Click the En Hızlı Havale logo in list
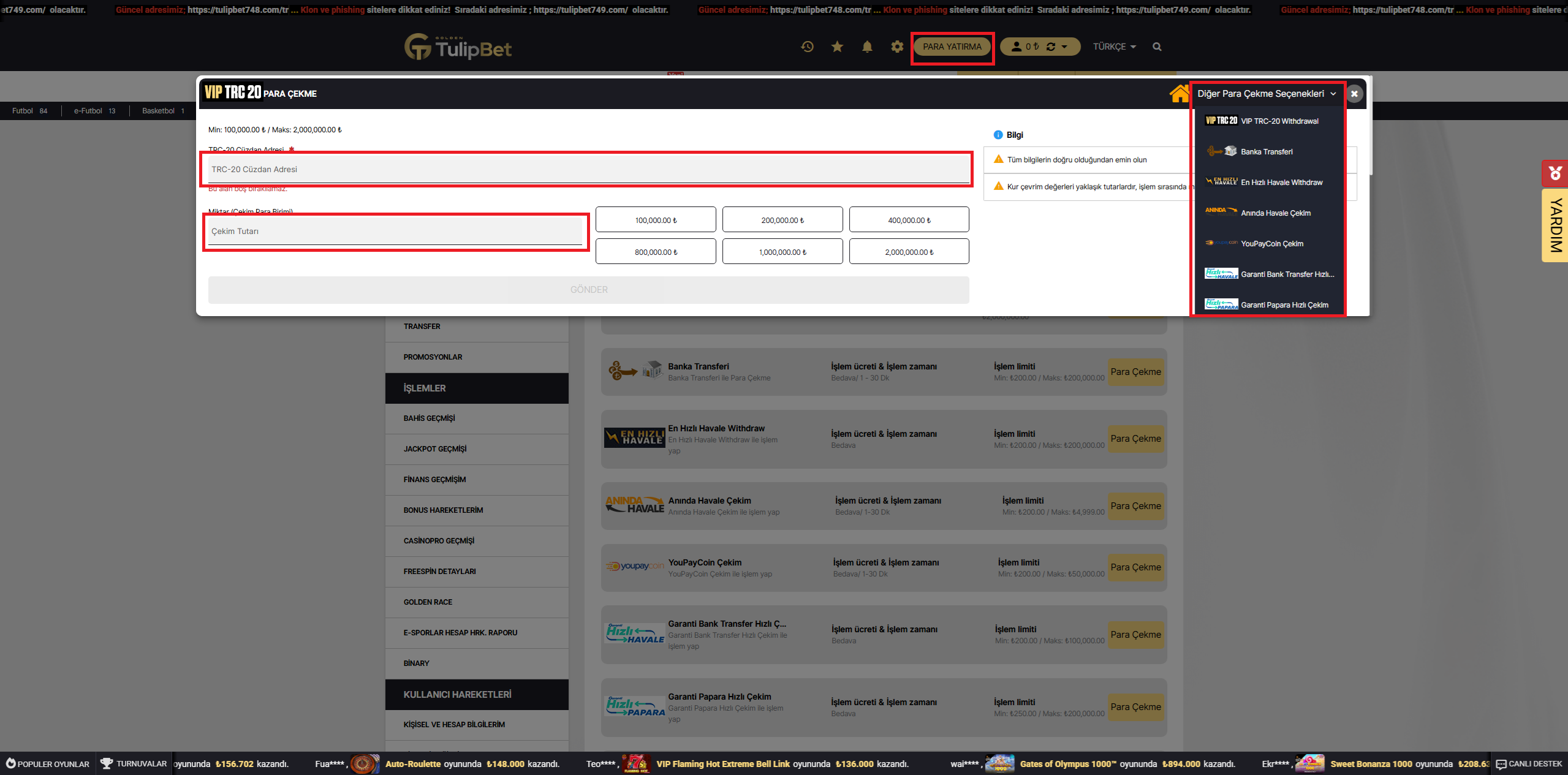 coord(634,437)
